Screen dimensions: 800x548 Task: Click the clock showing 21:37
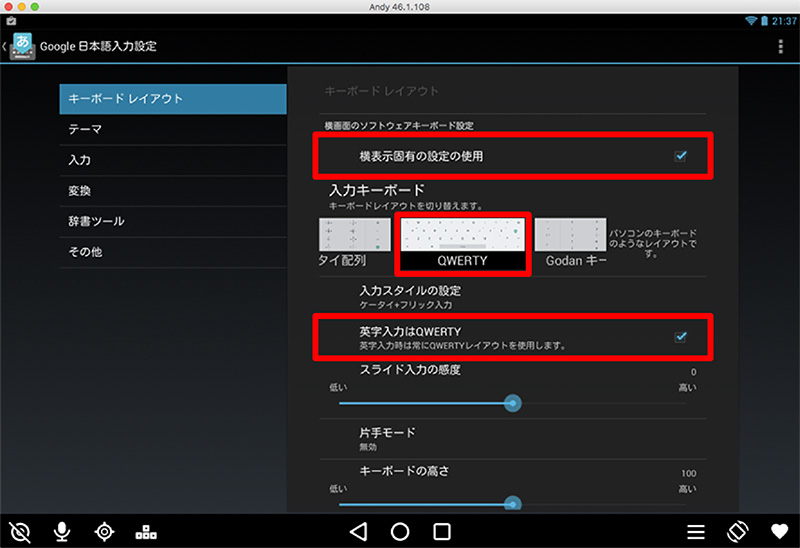point(784,21)
